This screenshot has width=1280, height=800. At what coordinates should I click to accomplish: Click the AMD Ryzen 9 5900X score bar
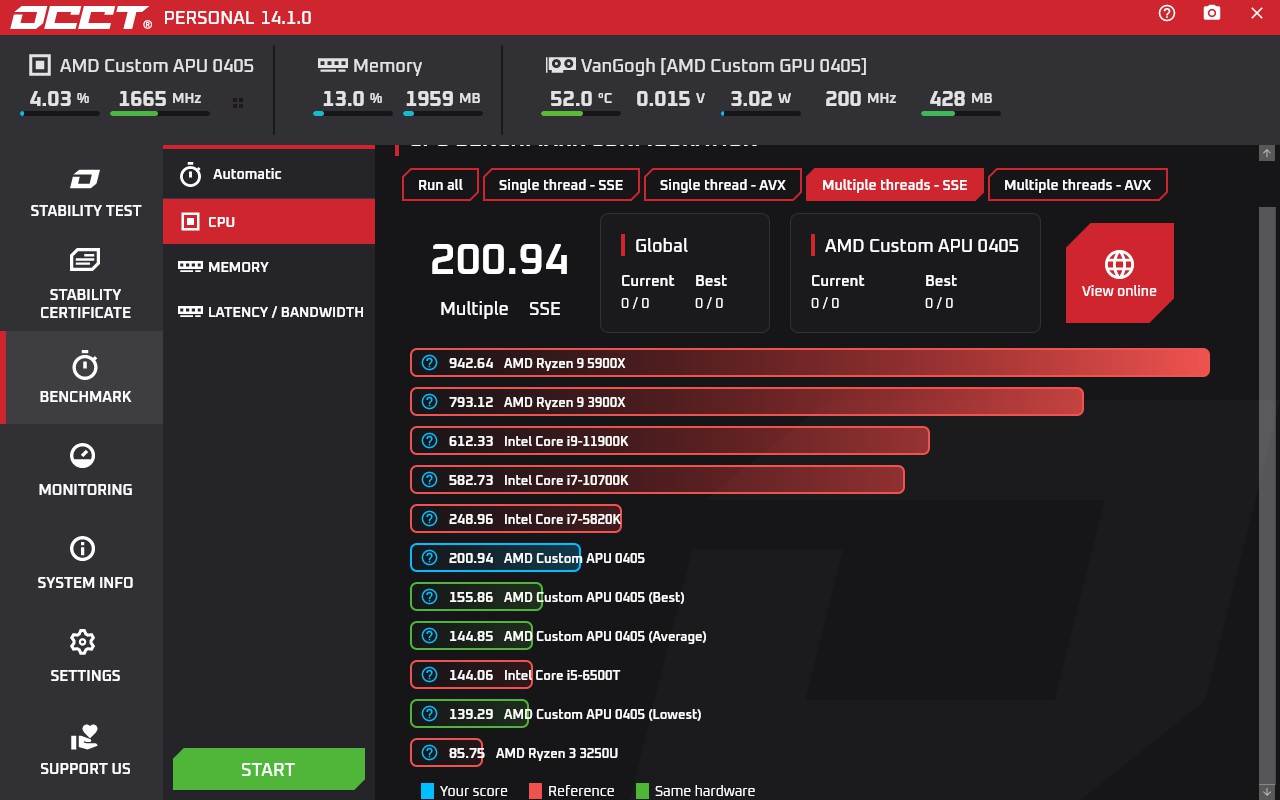[810, 363]
